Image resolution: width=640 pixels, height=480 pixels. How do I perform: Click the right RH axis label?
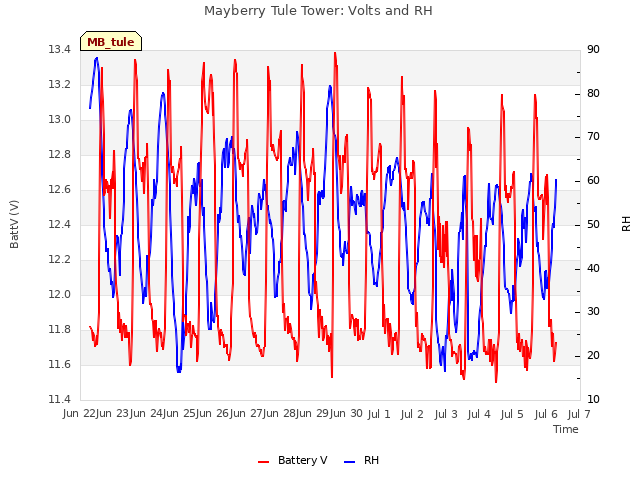coord(626,224)
